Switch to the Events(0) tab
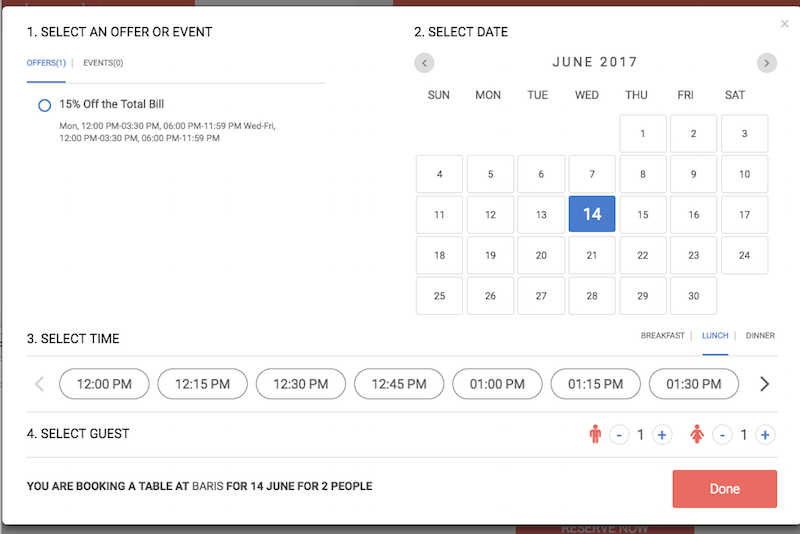The width and height of the screenshot is (800, 534). click(x=103, y=63)
